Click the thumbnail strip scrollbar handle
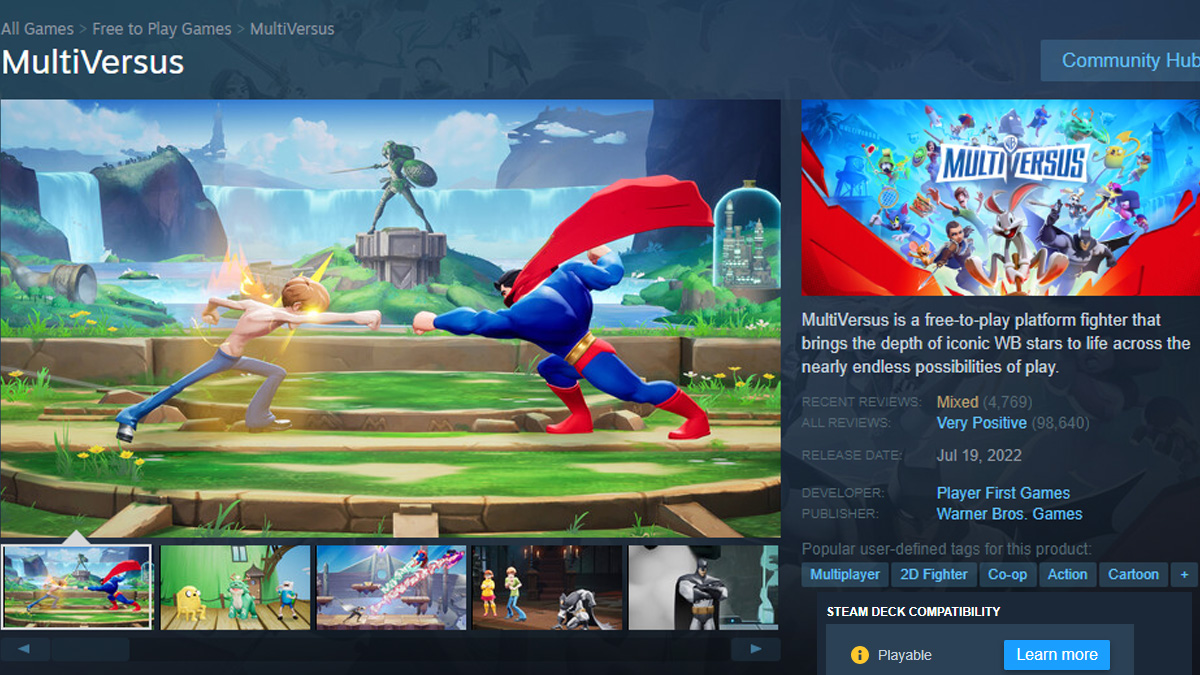Image resolution: width=1200 pixels, height=675 pixels. 90,650
